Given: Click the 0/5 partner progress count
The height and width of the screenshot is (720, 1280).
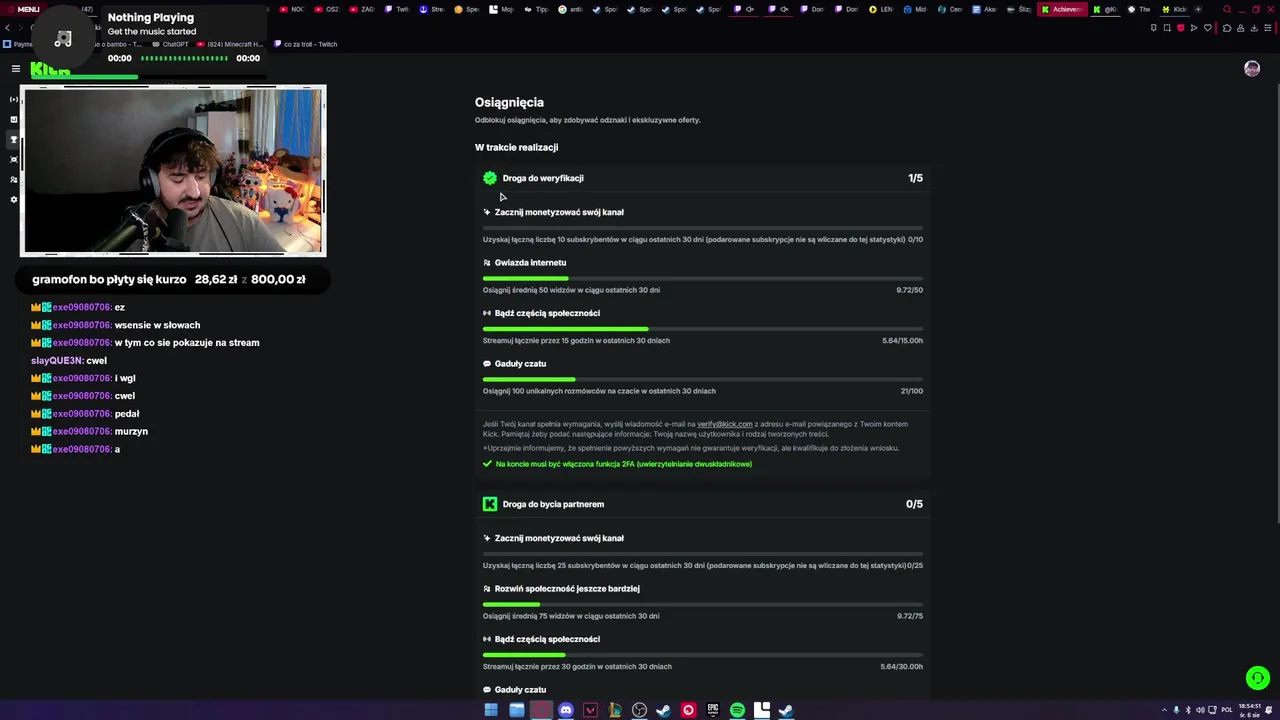Looking at the screenshot, I should pyautogui.click(x=914, y=504).
